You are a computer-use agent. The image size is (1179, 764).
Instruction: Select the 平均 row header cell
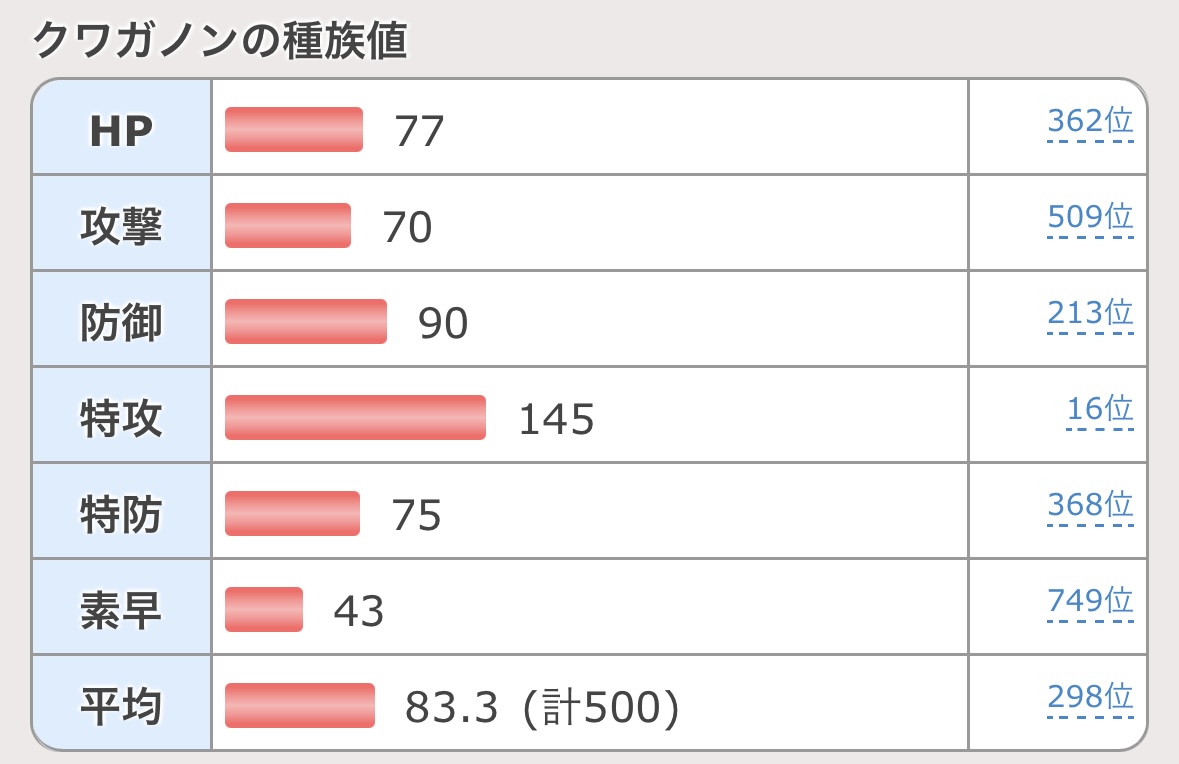click(x=122, y=706)
